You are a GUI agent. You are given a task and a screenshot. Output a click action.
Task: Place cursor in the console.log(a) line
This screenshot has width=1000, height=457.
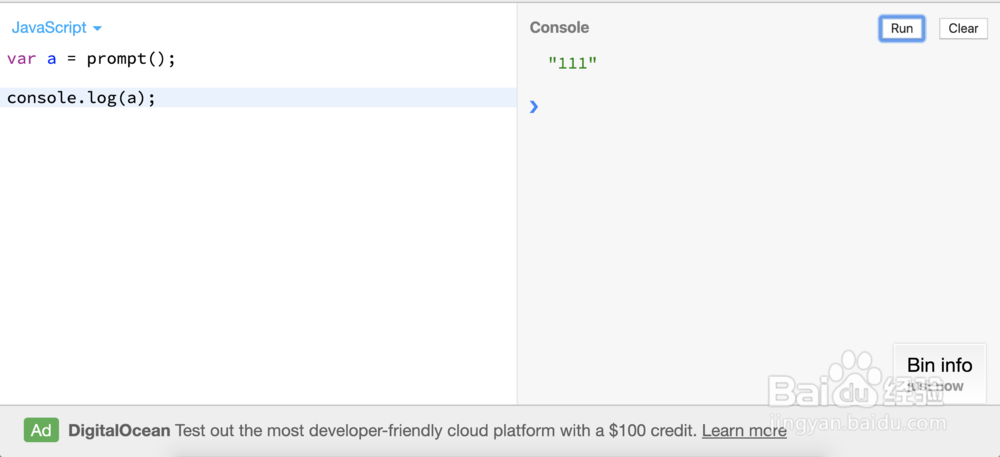pos(82,98)
